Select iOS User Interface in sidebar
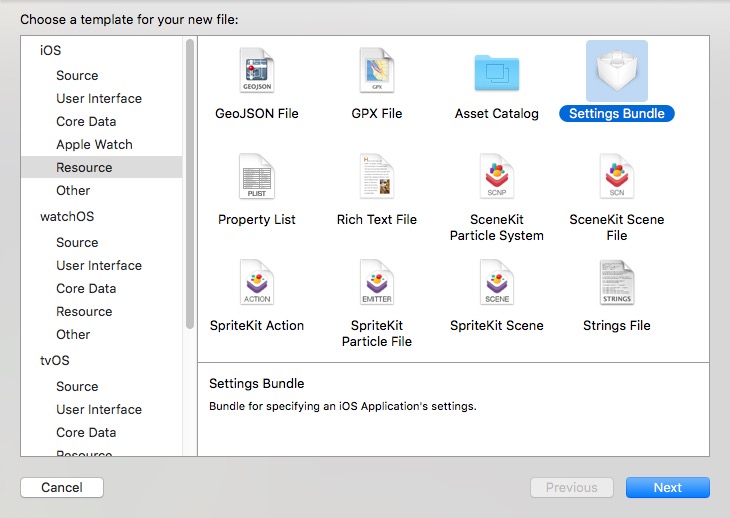 [99, 98]
